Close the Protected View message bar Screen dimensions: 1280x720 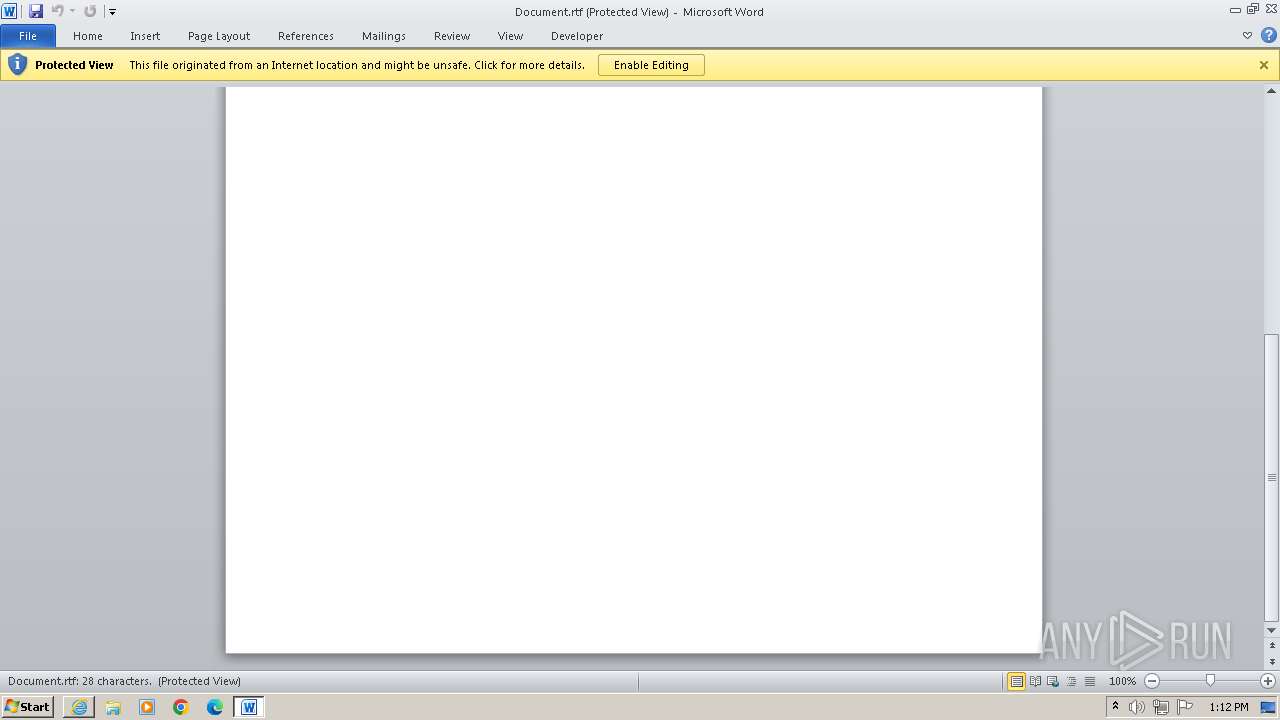point(1264,65)
